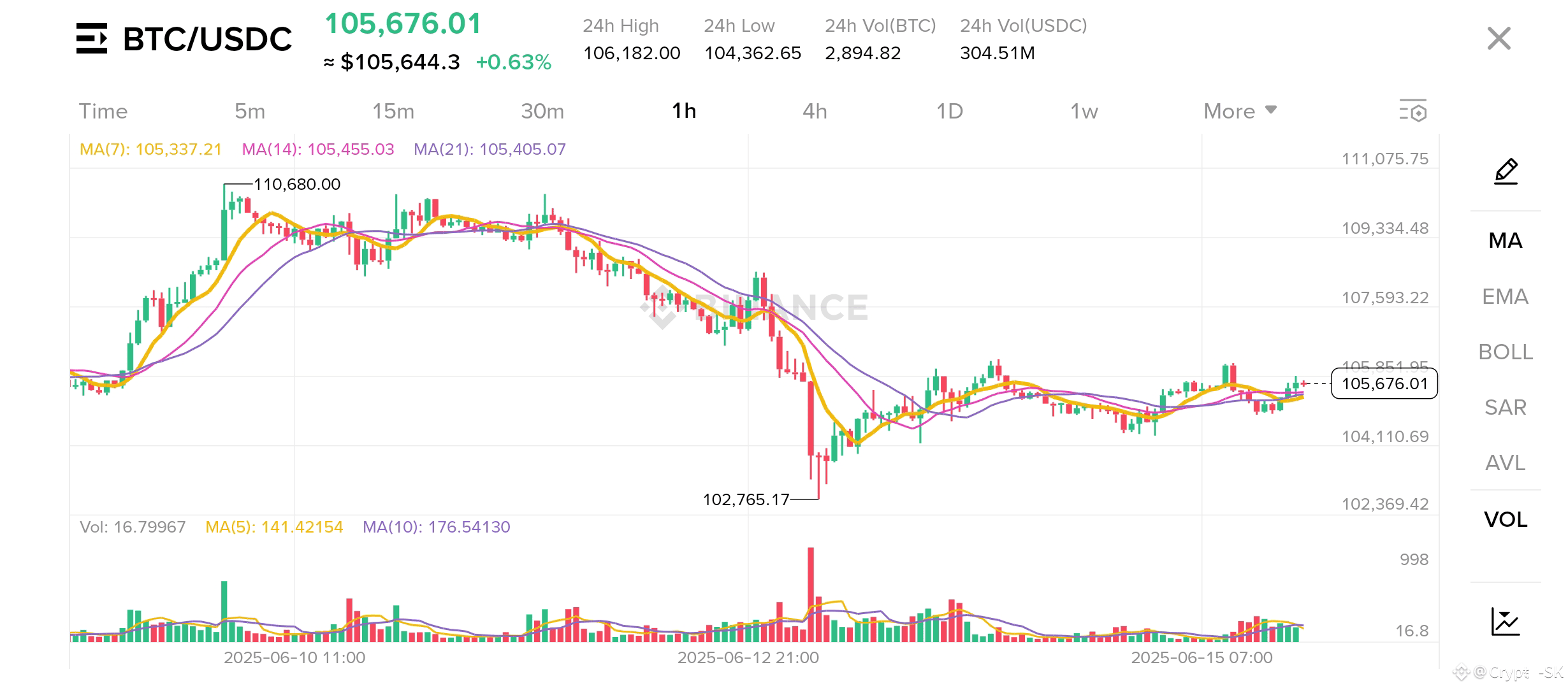This screenshot has width=1568, height=688.
Task: Select the 4h timeframe
Action: (815, 111)
